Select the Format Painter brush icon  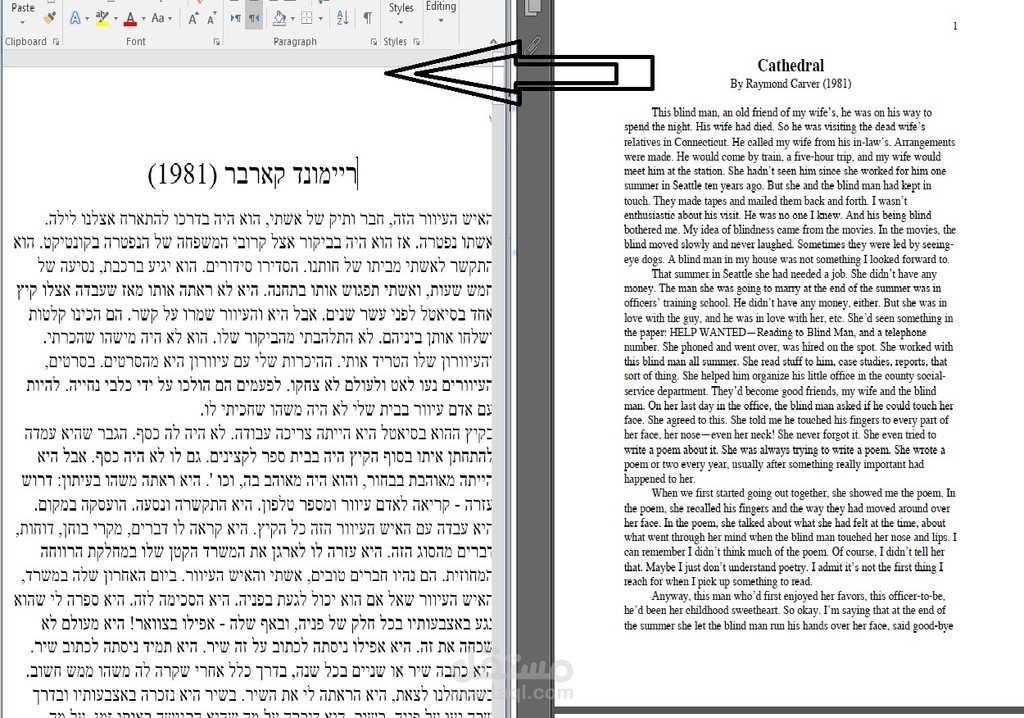pos(49,20)
